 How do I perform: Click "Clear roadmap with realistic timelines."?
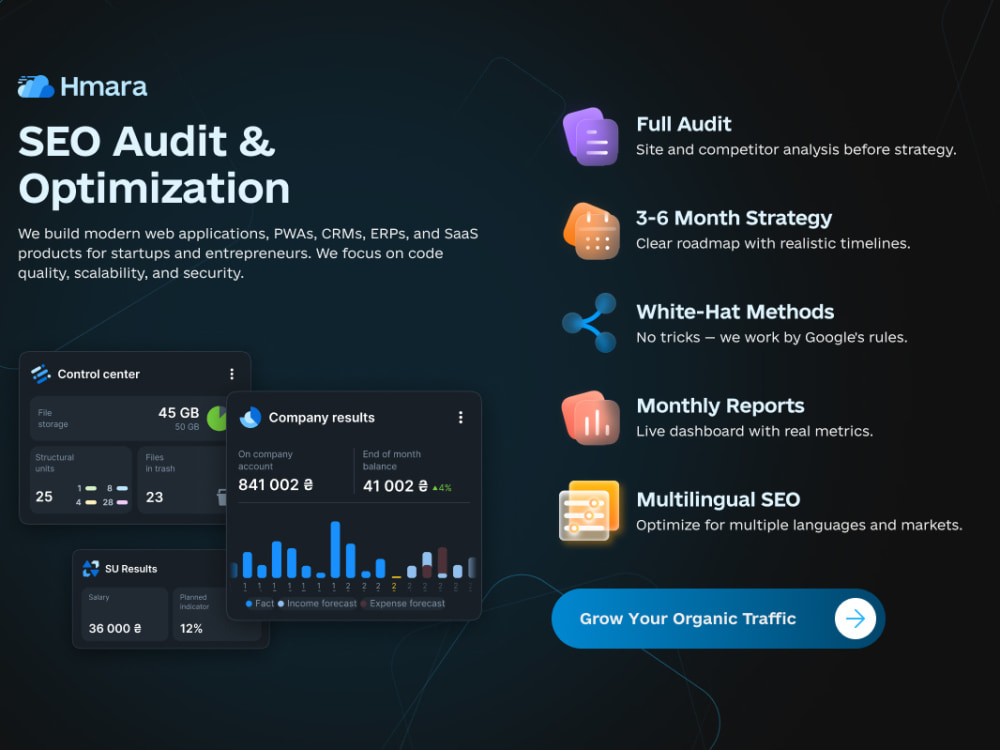[773, 244]
